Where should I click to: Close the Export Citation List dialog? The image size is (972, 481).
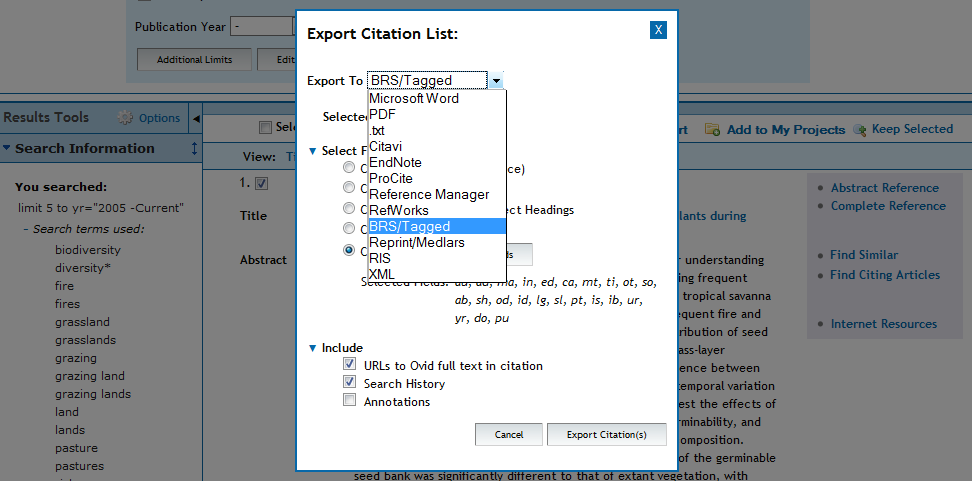pos(658,29)
